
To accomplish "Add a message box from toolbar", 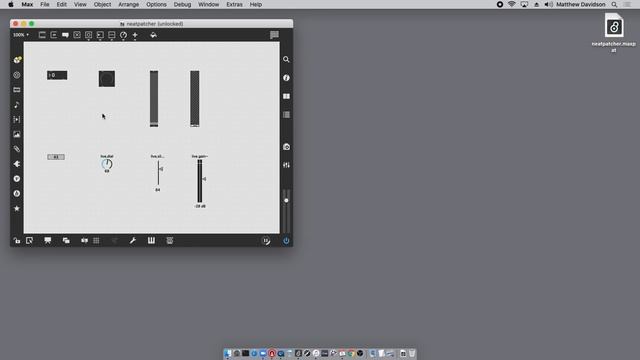I will coord(53,35).
